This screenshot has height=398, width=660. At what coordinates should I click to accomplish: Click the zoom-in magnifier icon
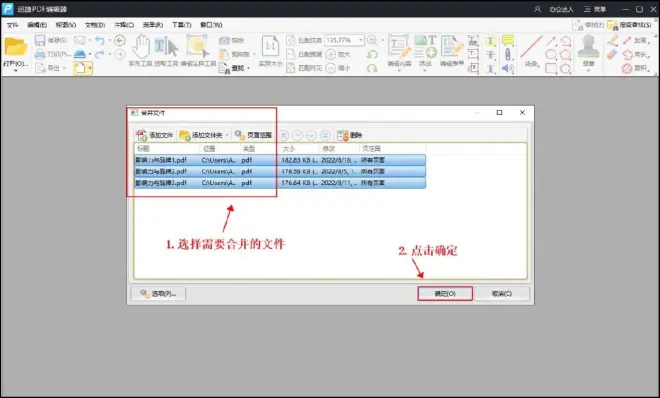372,40
